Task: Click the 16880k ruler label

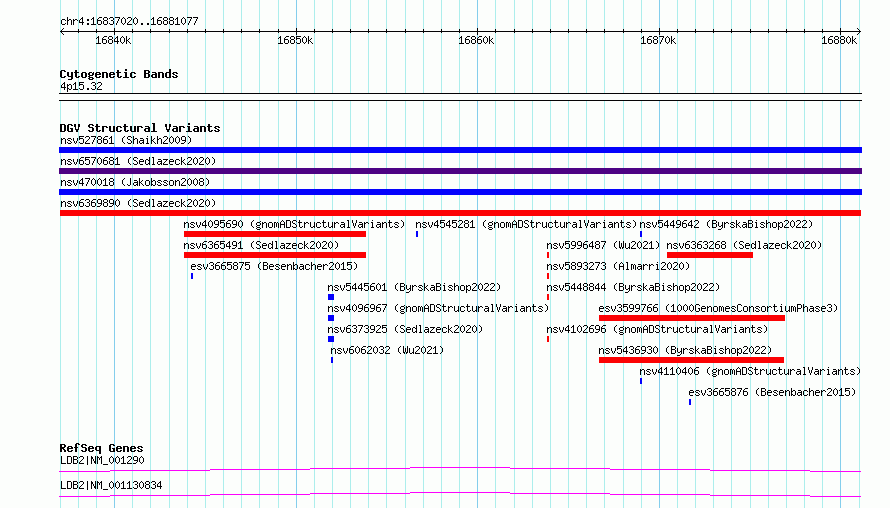Action: point(839,40)
